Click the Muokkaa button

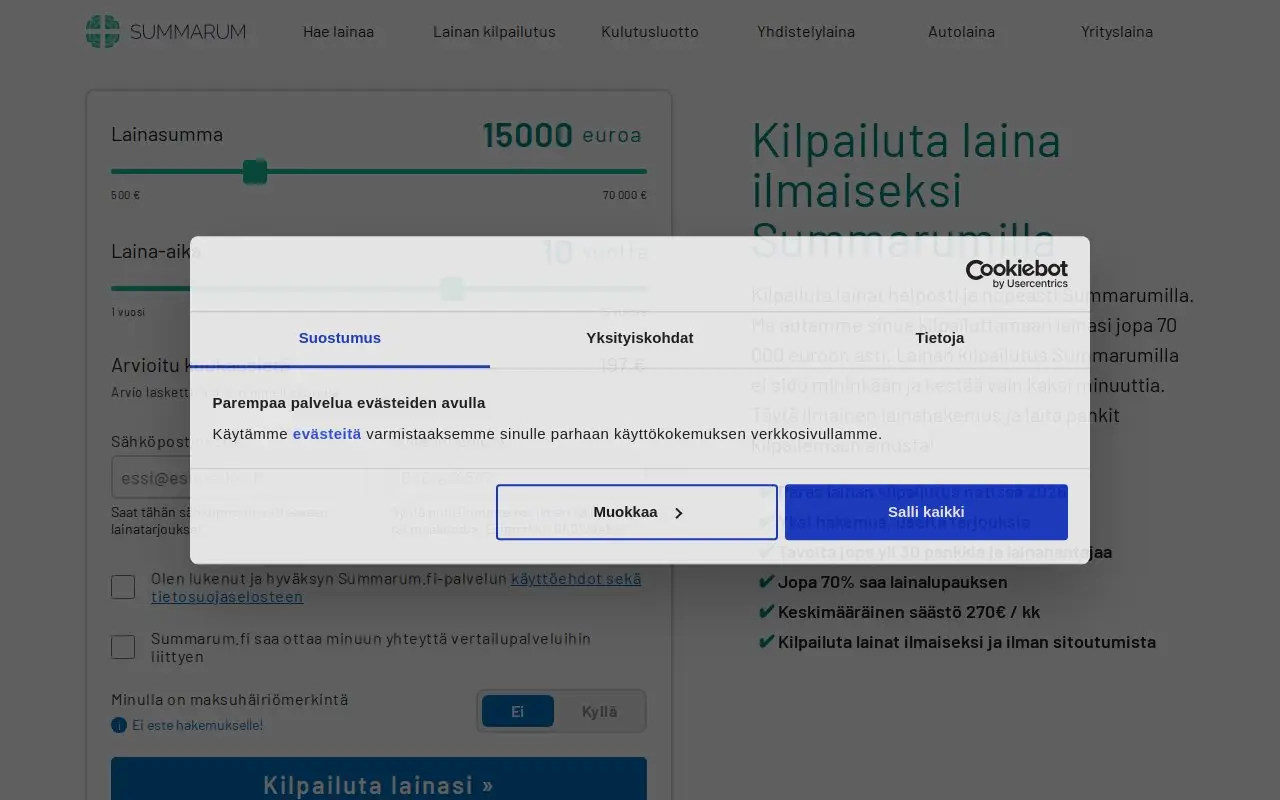pyautogui.click(x=637, y=512)
